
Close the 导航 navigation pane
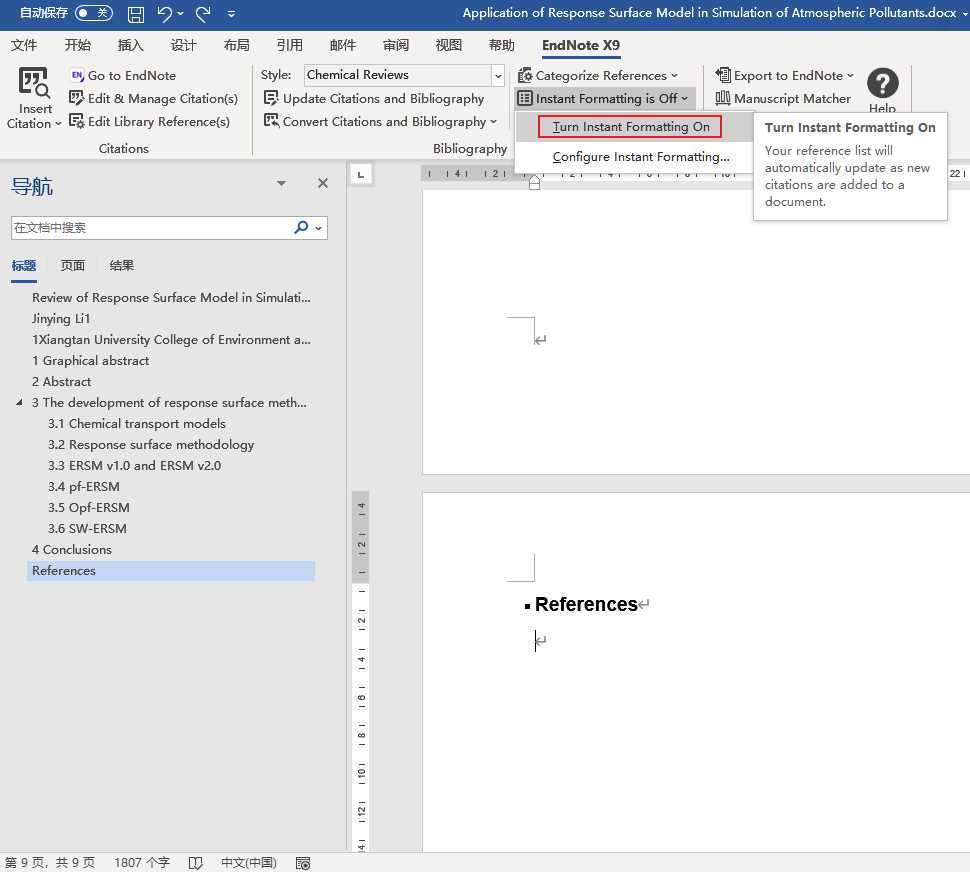tap(322, 183)
